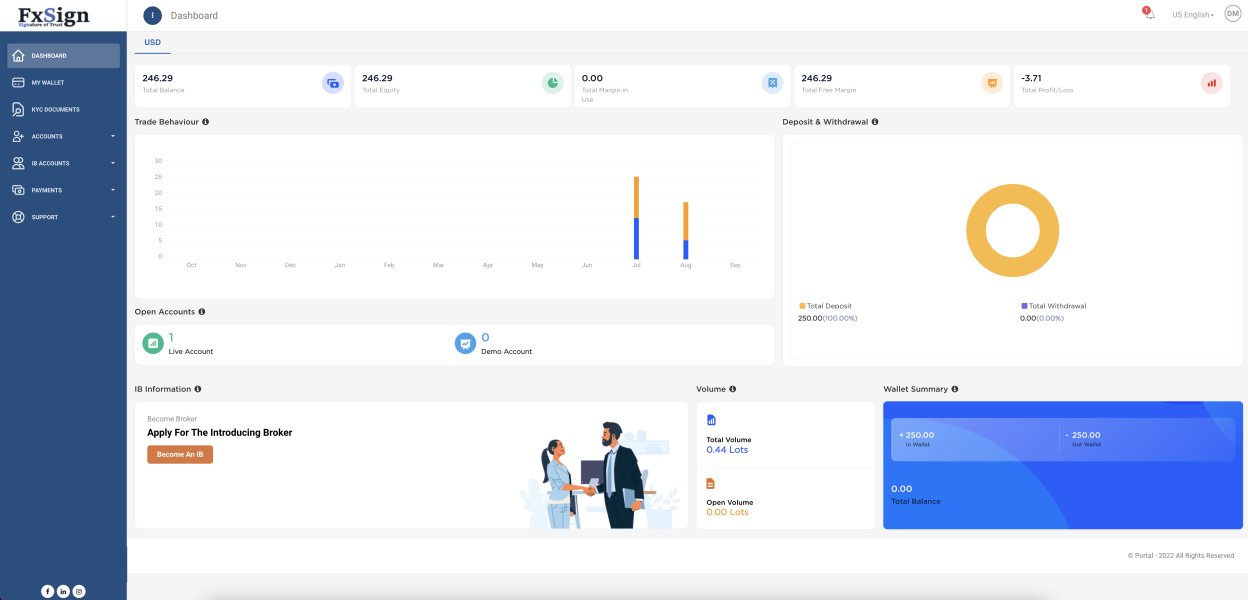Screen dimensions: 1248x600
Task: Expand the Accounts sidebar menu
Action: point(64,136)
